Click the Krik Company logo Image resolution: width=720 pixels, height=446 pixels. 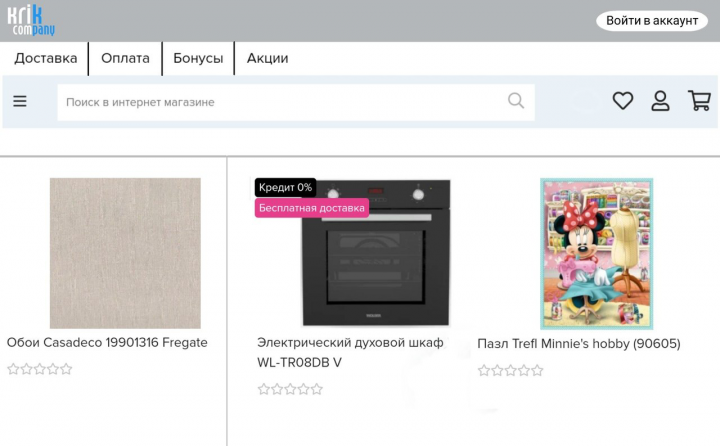31,21
